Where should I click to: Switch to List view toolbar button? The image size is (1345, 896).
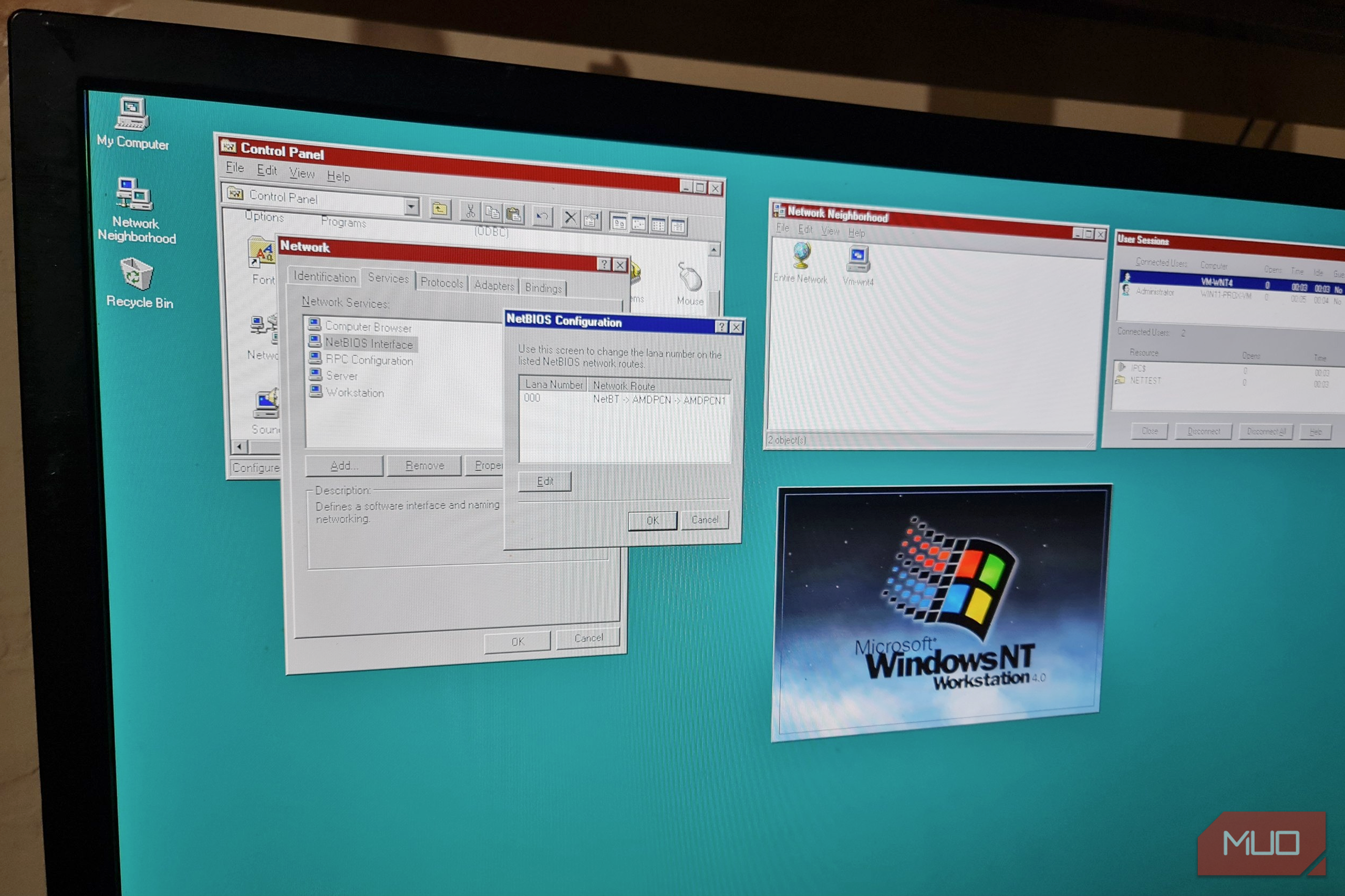coord(658,225)
